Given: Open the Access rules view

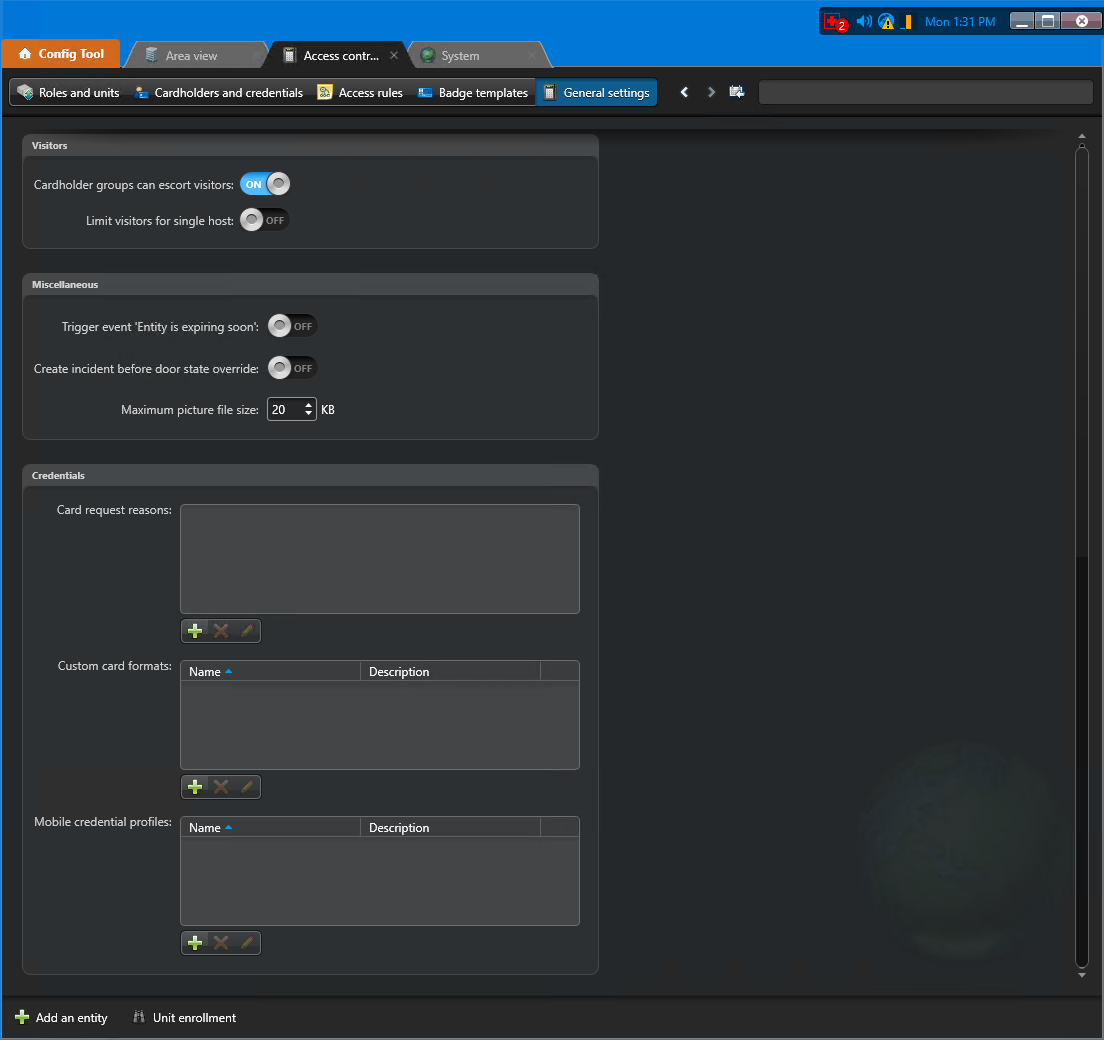Looking at the screenshot, I should (x=359, y=92).
